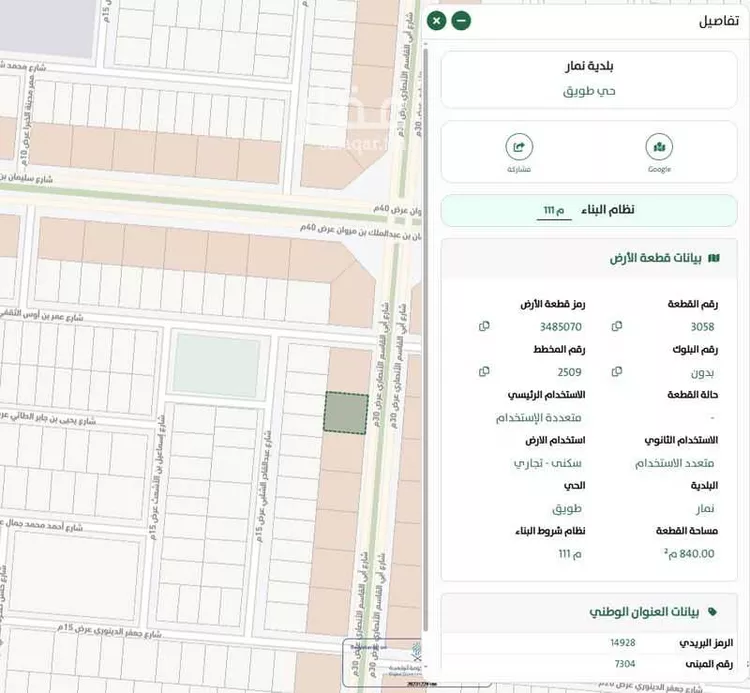This screenshot has height=693, width=750.
Task: Copy the plan number 2509
Action: point(484,372)
